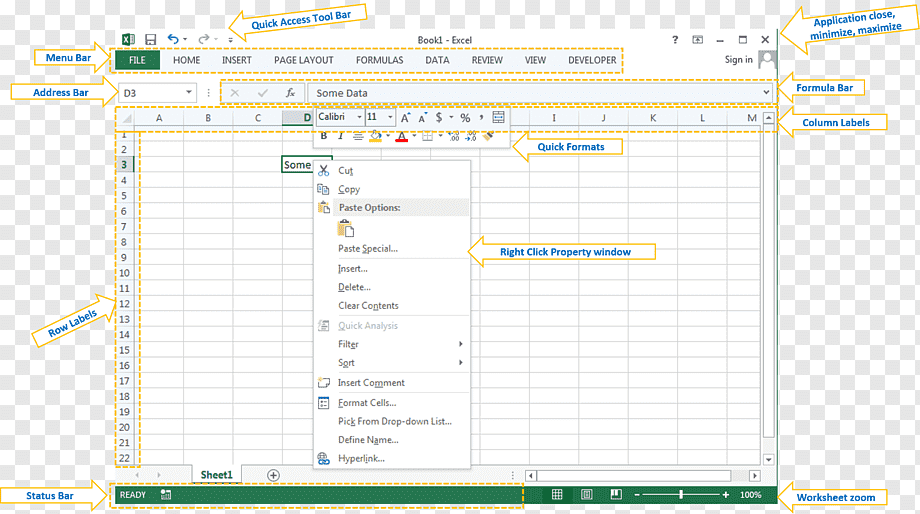Image resolution: width=920 pixels, height=514 pixels.
Task: Choose Hyperlink... from context menu
Action: point(361,458)
